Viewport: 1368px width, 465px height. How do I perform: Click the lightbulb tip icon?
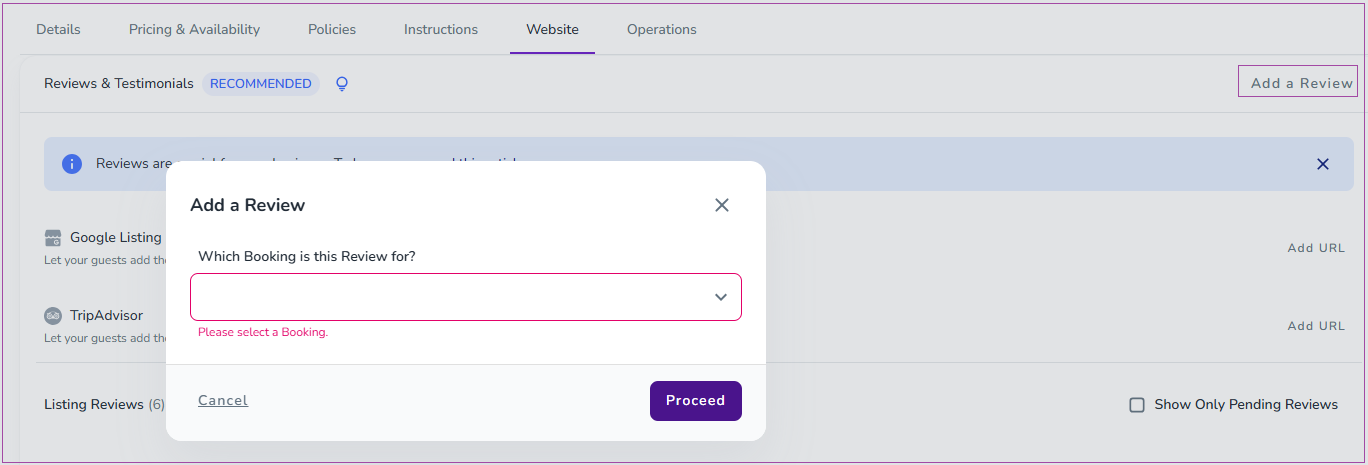(x=342, y=84)
